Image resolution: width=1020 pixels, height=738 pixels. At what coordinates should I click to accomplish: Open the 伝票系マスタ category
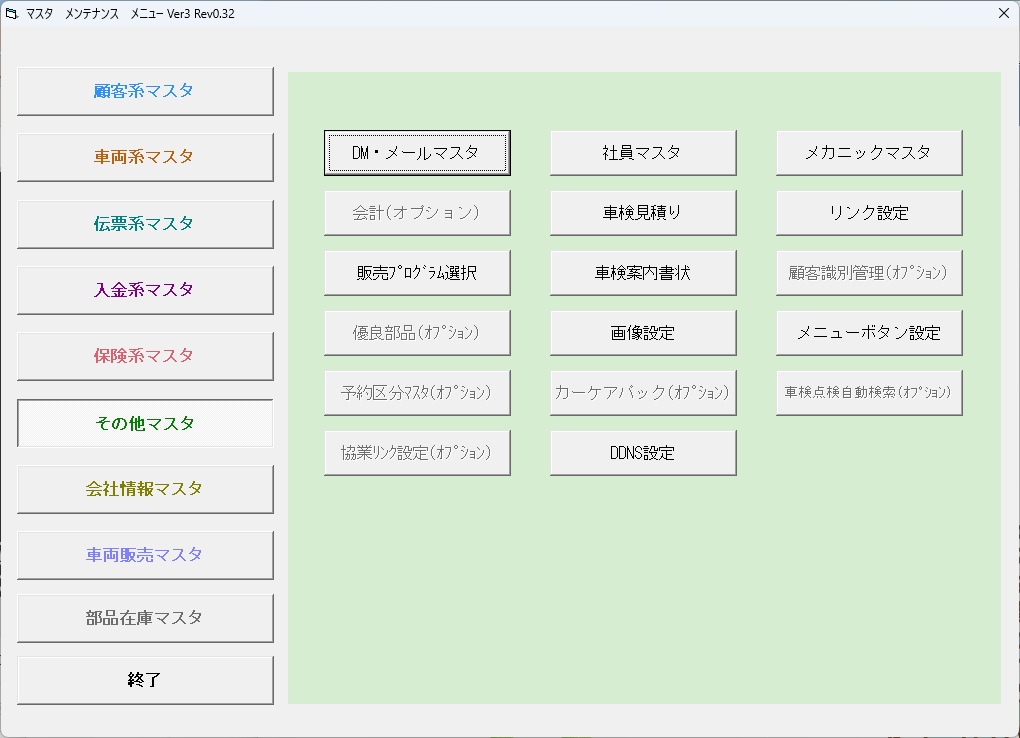click(145, 224)
